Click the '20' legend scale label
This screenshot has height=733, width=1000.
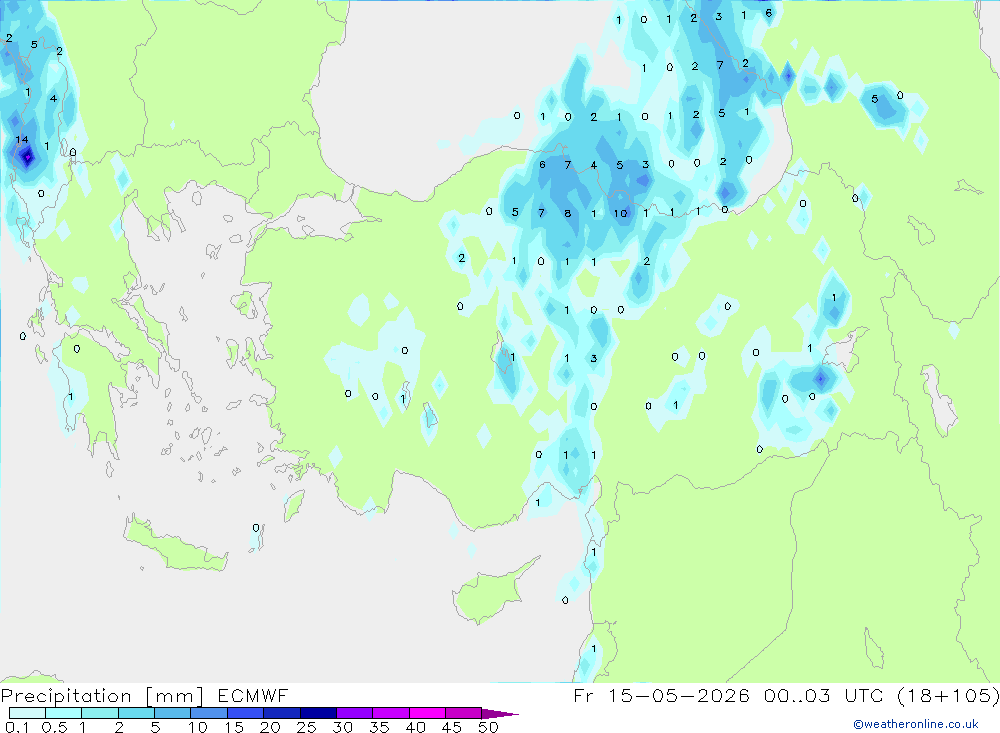270,727
